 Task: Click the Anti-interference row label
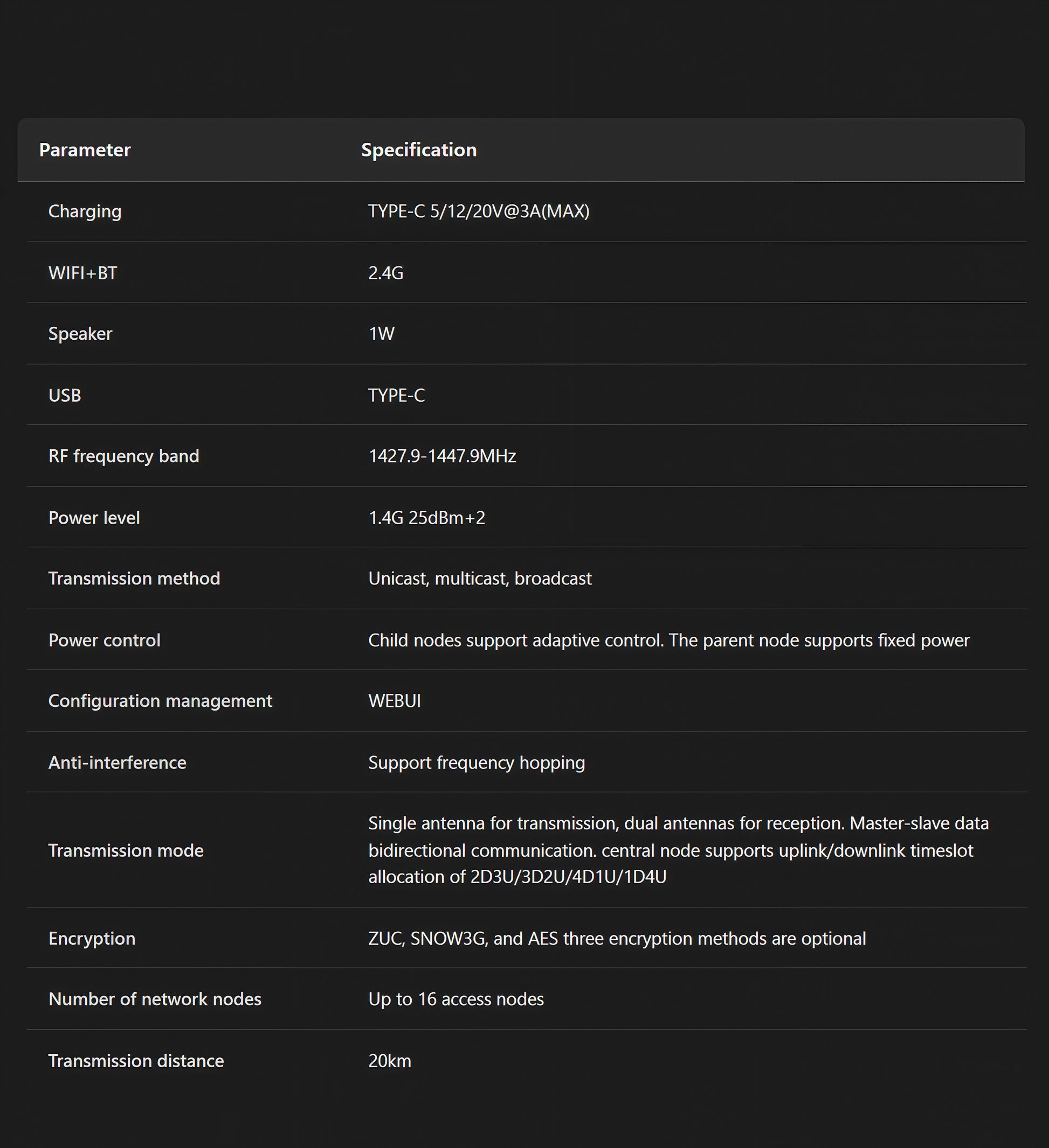tap(118, 762)
